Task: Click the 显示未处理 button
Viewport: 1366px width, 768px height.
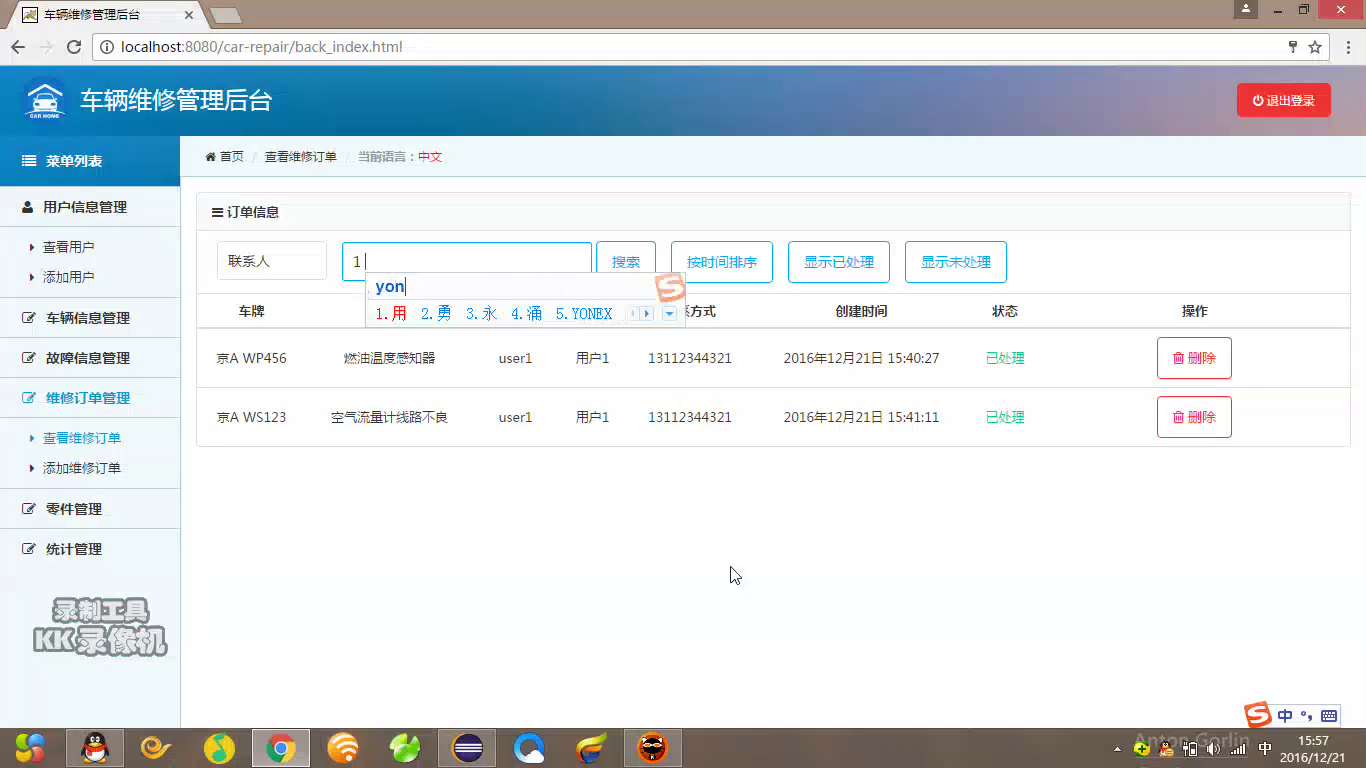Action: [x=956, y=262]
